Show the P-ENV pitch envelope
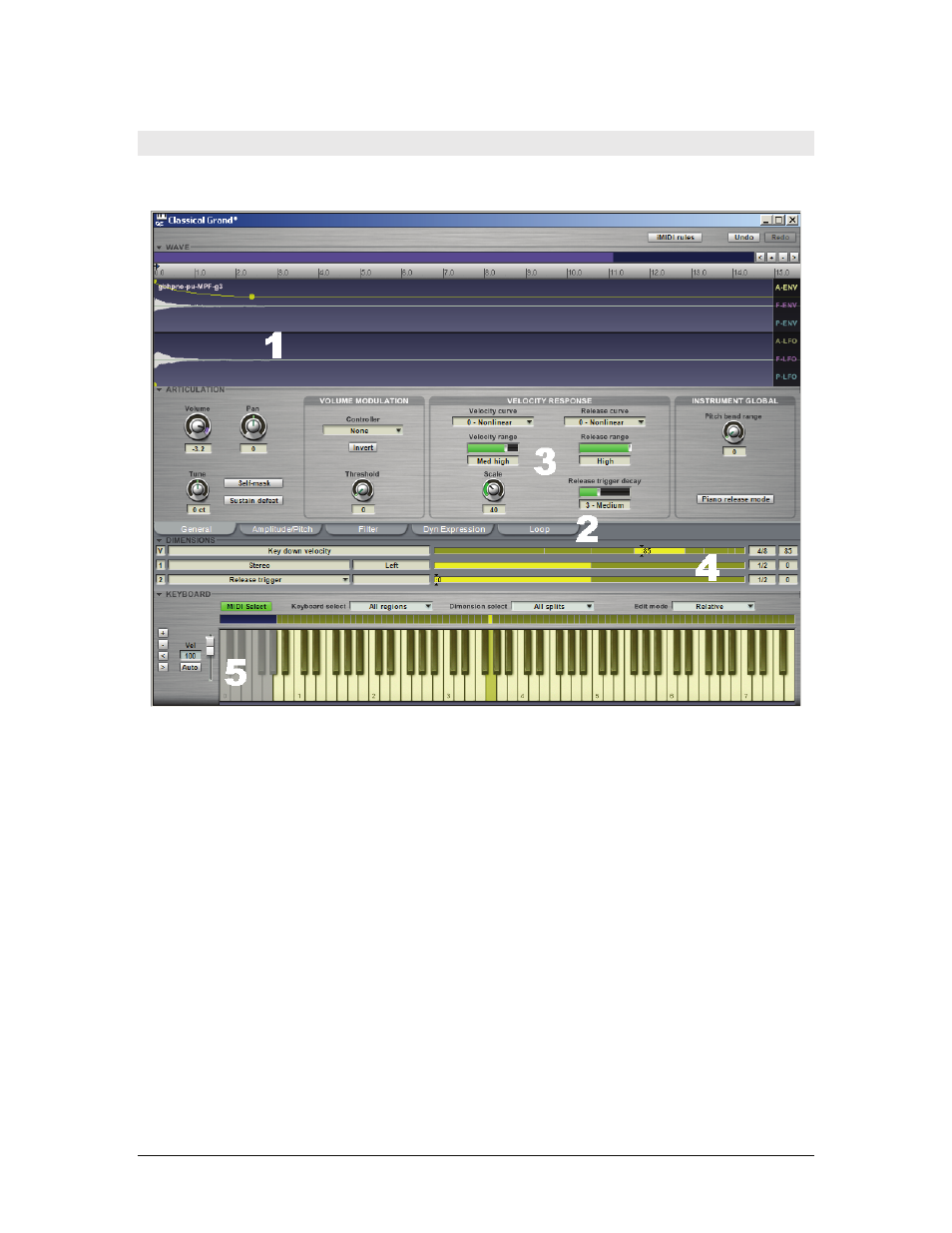The width and height of the screenshot is (952, 1233). [786, 323]
